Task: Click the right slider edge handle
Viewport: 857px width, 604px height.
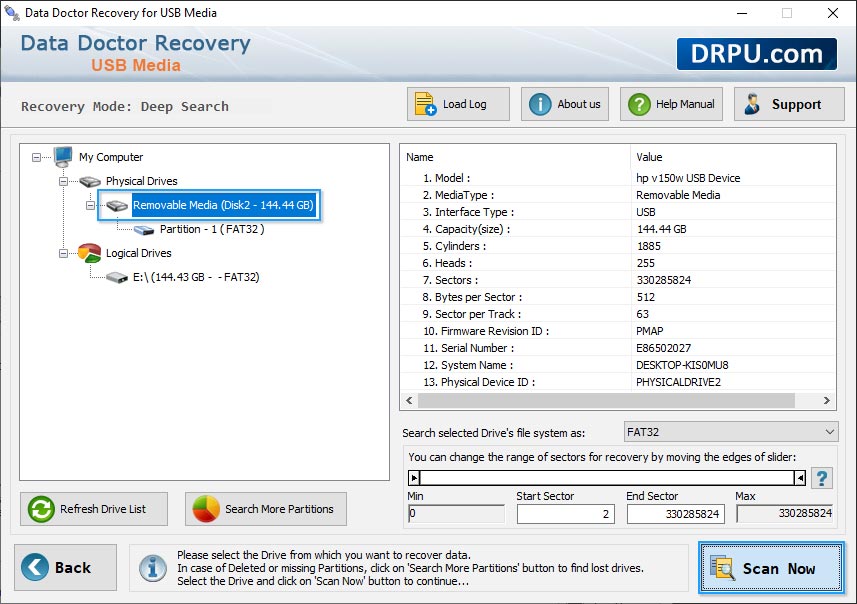Action: point(800,478)
